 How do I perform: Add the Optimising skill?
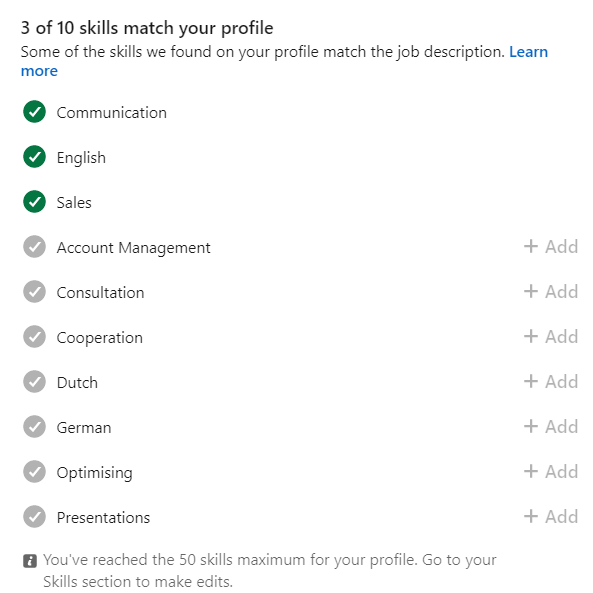[551, 472]
